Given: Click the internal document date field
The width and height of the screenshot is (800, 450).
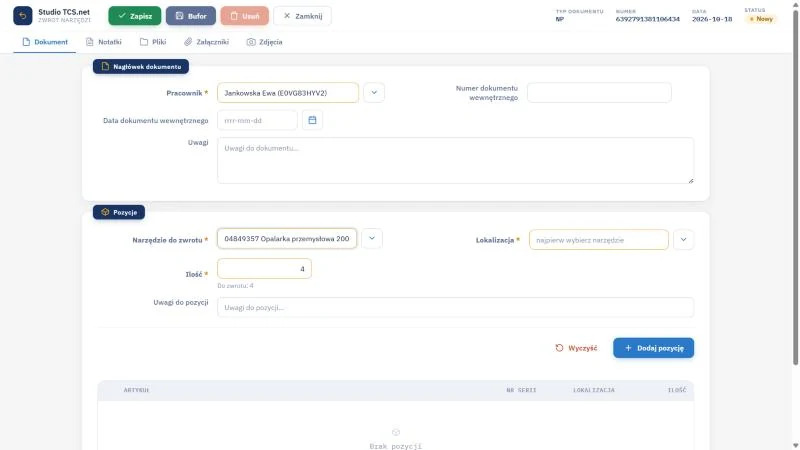Looking at the screenshot, I should tap(257, 120).
